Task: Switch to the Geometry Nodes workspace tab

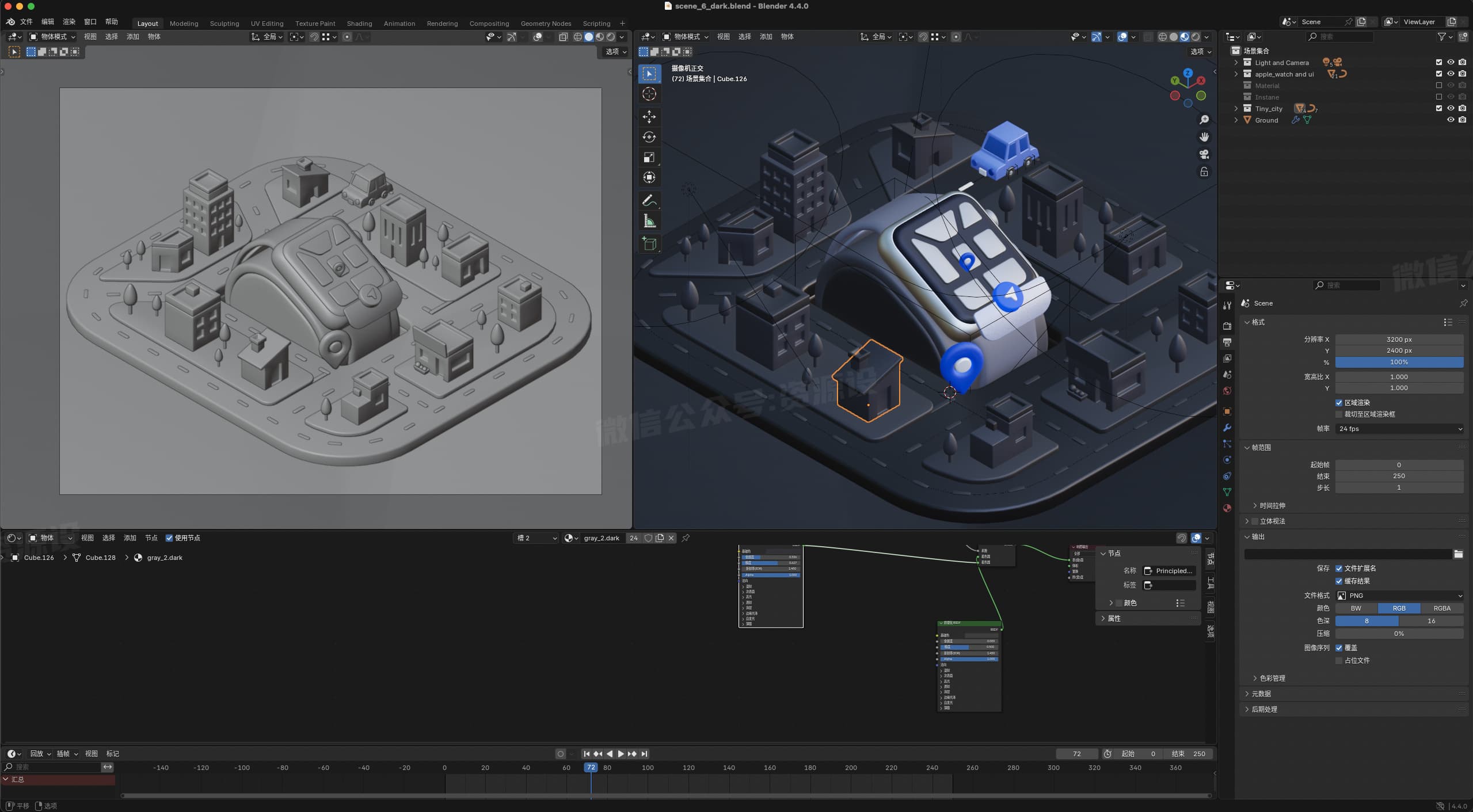Action: [x=546, y=24]
